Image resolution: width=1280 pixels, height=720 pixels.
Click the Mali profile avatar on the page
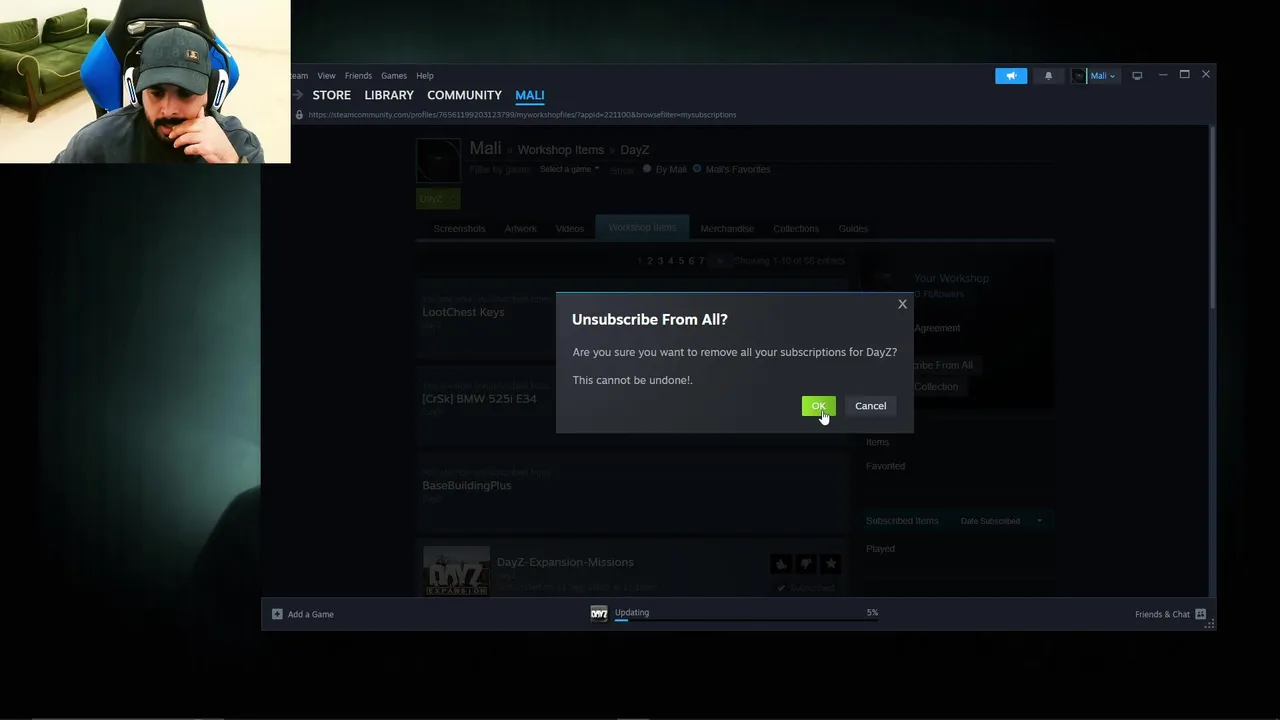(x=438, y=160)
